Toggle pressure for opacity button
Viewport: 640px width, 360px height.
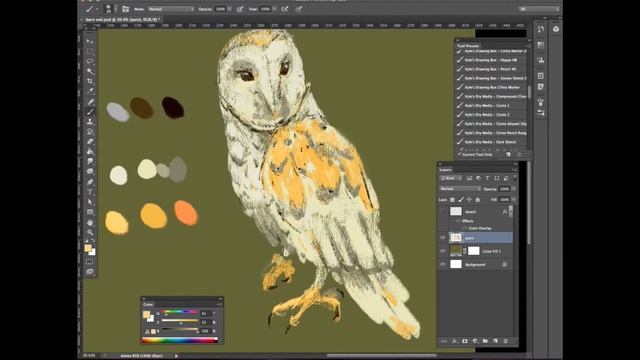[240, 9]
